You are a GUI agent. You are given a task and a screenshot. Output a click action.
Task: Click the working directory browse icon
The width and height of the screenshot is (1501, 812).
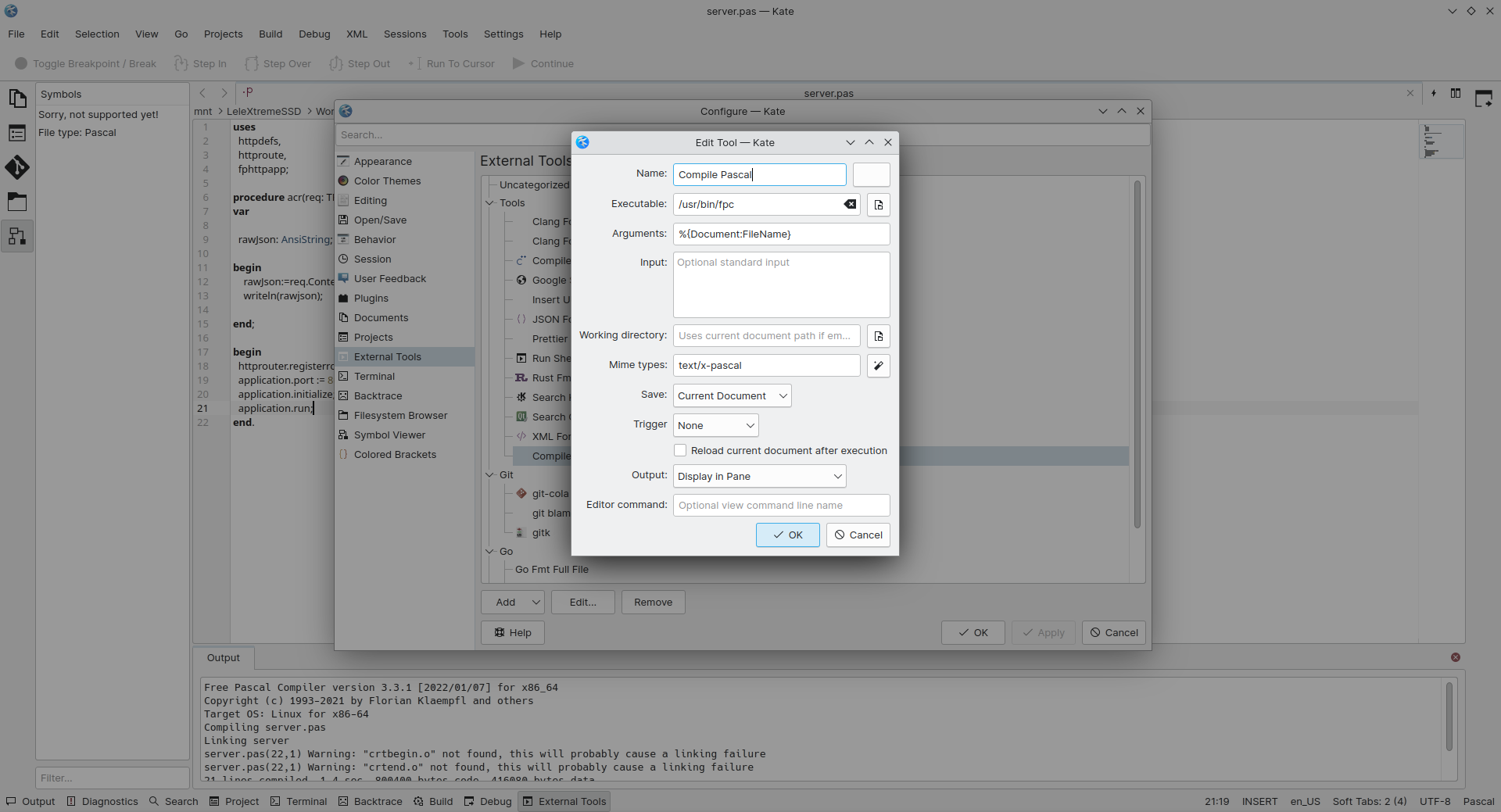879,336
